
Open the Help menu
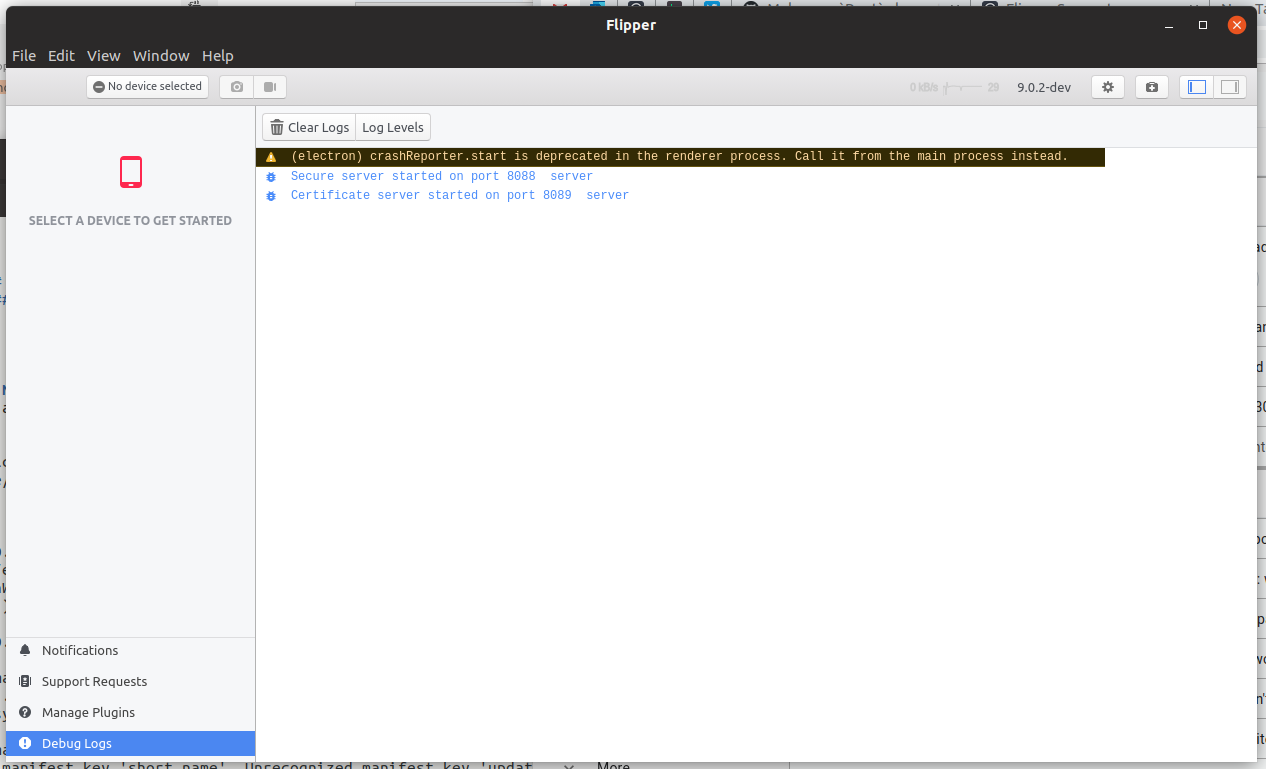[218, 56]
